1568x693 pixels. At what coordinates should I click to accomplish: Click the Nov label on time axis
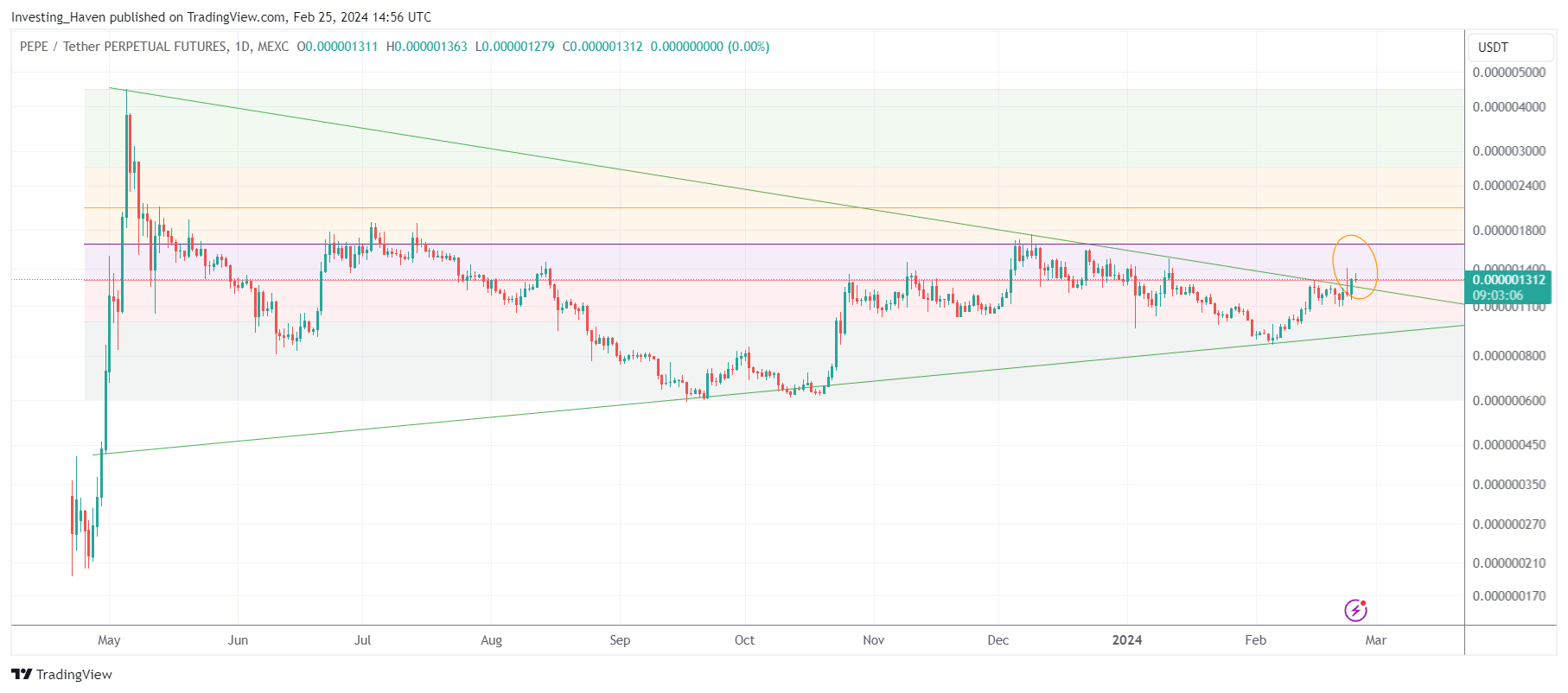874,640
